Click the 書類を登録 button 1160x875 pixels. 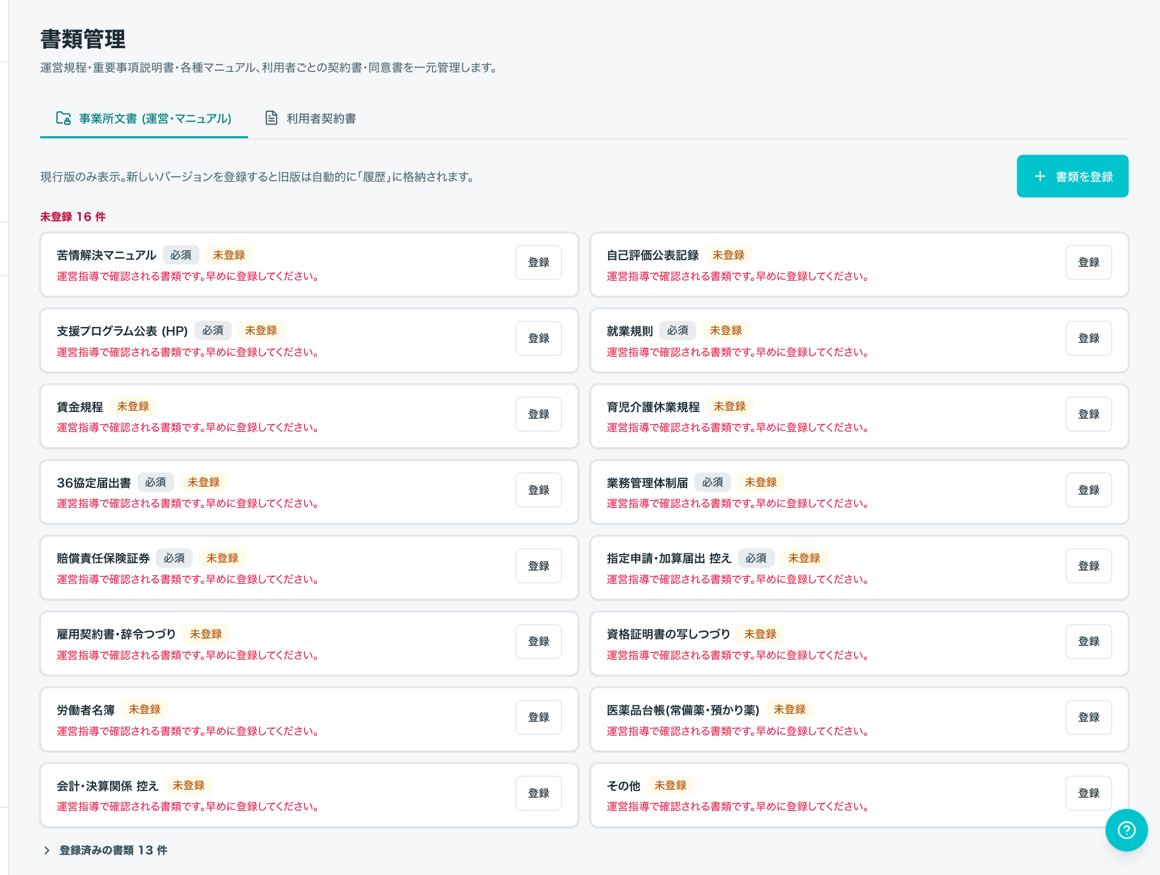coord(1072,176)
